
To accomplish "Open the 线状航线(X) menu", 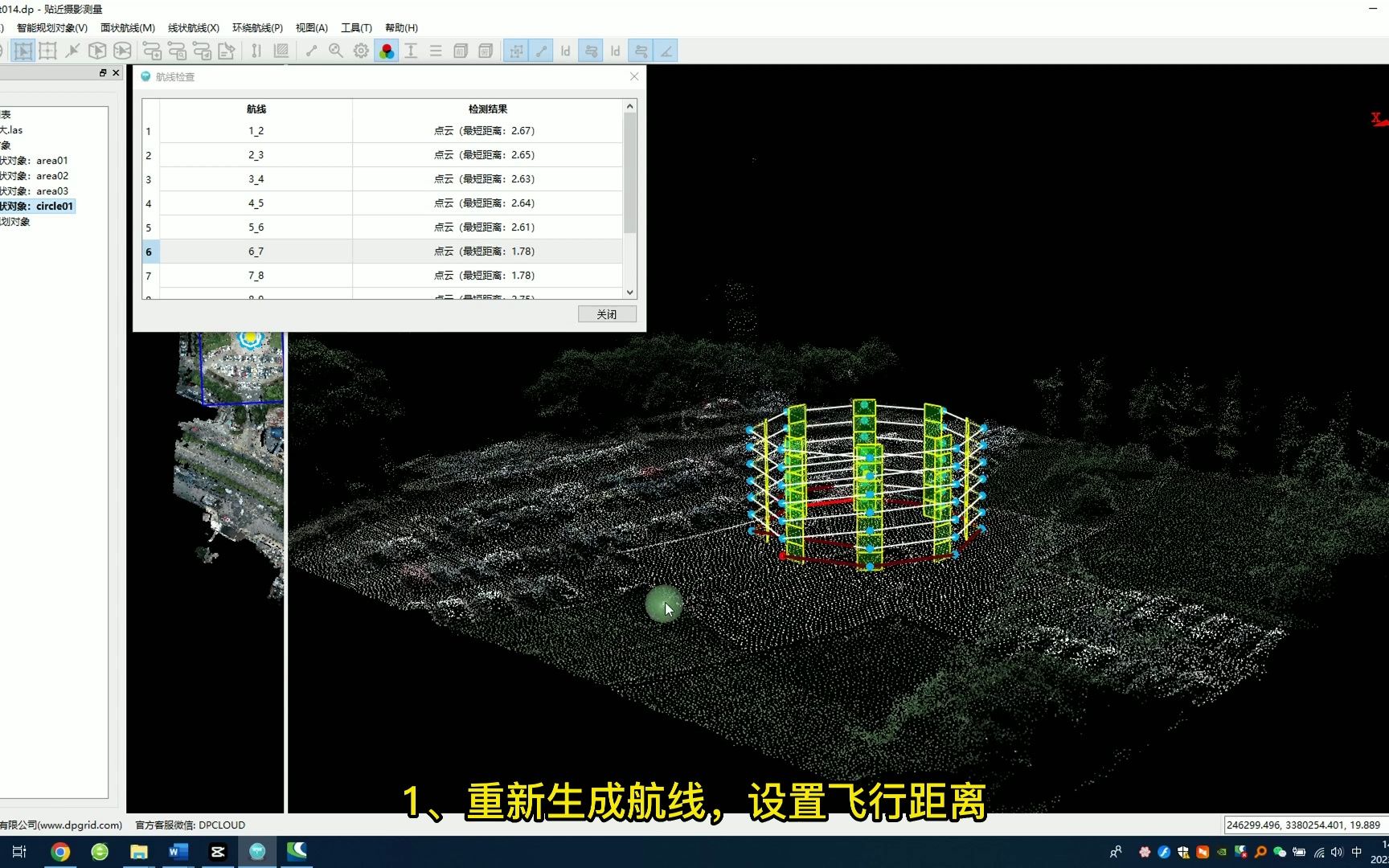I will (194, 27).
